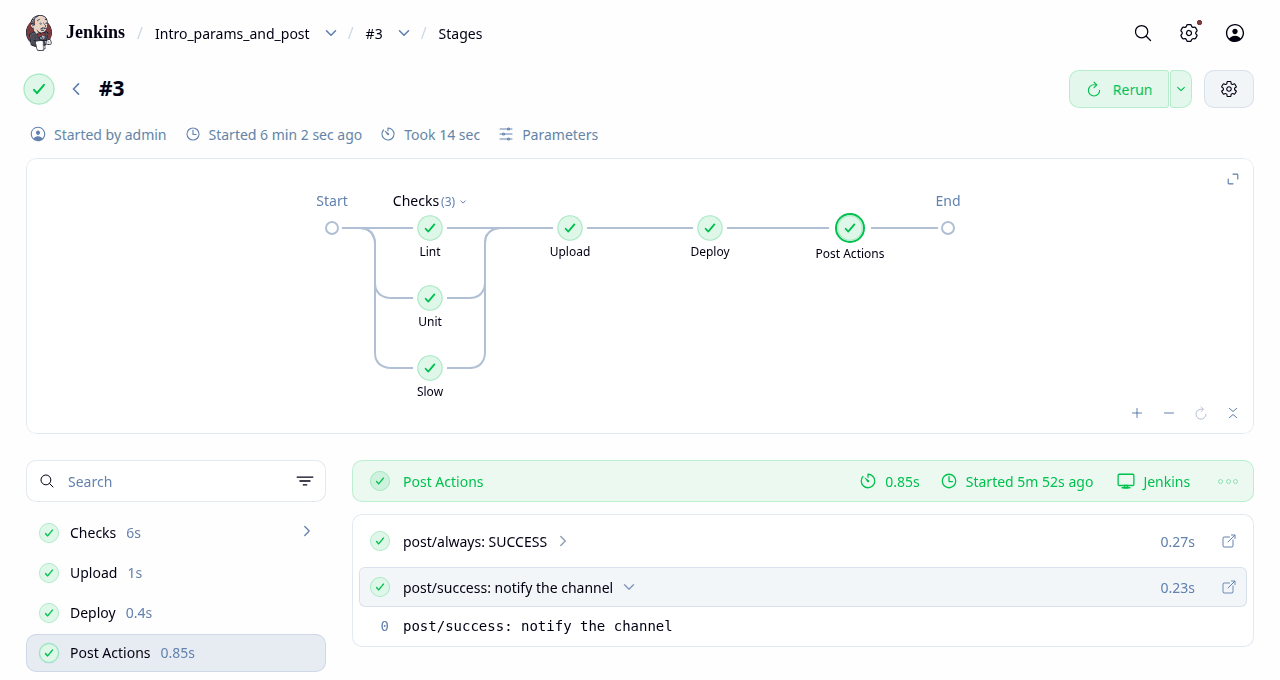Select the Slow stage node
Screen dimensions: 1280x680
click(x=430, y=368)
